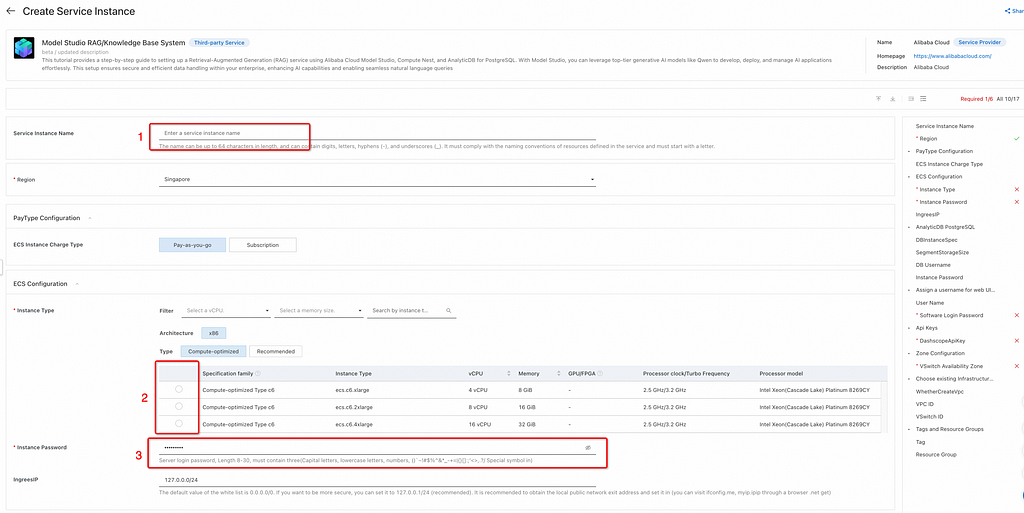1024x513 pixels.
Task: Jump to DBInstanceSpec in the outline
Action: 936,240
